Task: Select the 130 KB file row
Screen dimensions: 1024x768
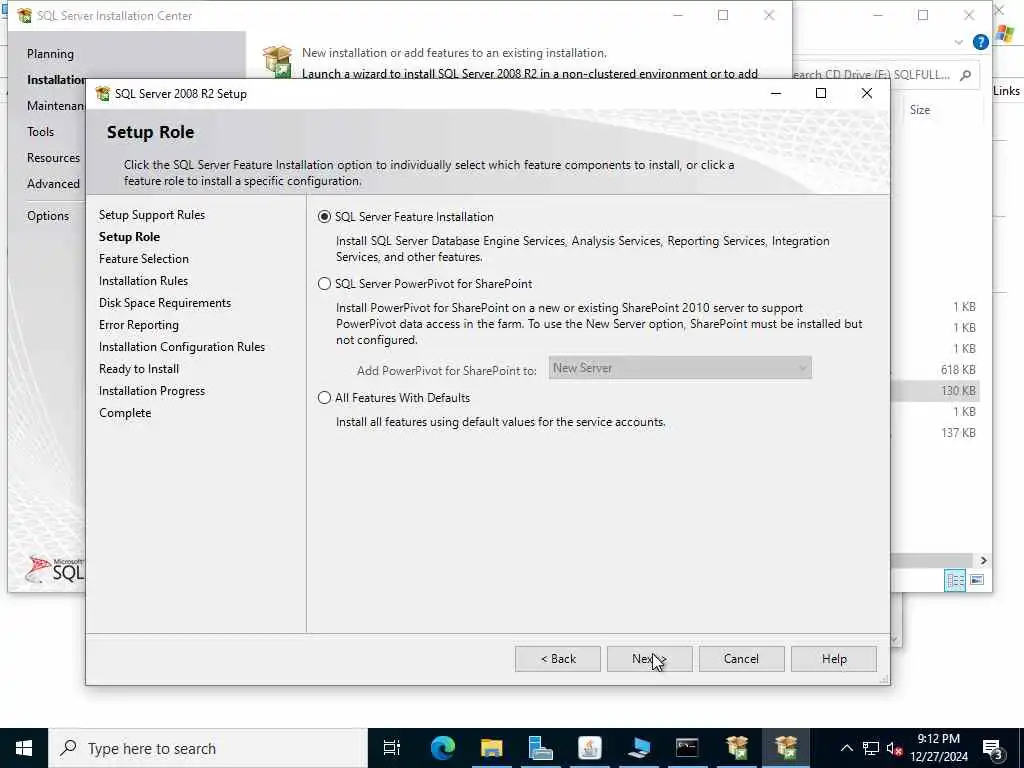Action: click(x=935, y=391)
